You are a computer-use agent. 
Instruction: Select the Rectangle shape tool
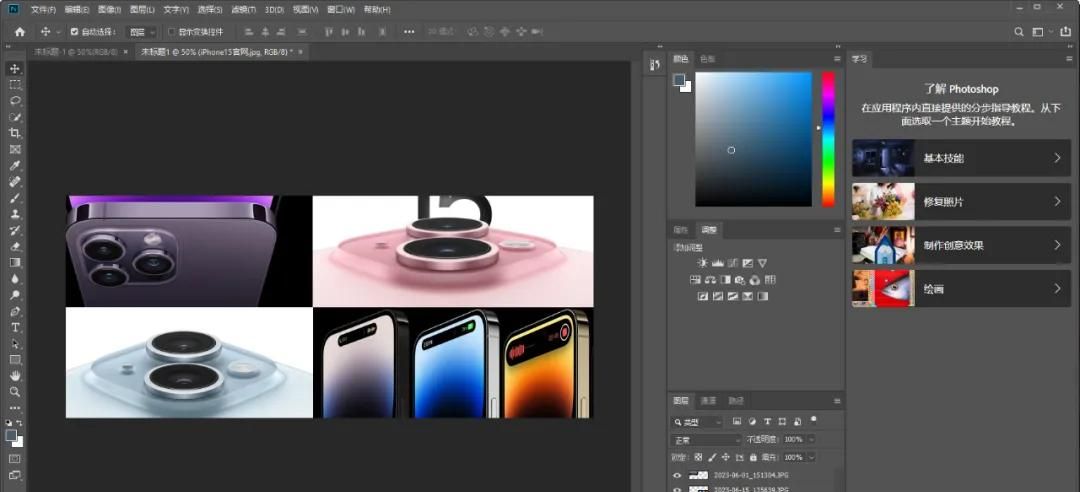14,360
